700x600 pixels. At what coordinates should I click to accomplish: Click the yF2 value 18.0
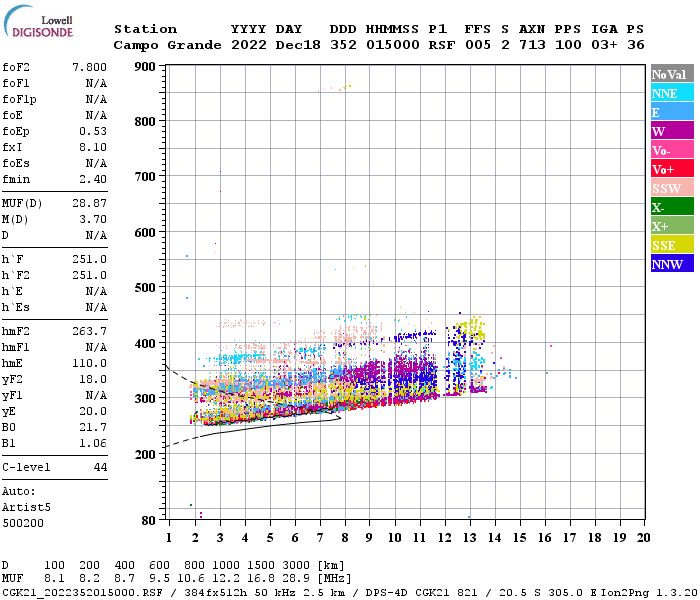[x=93, y=379]
